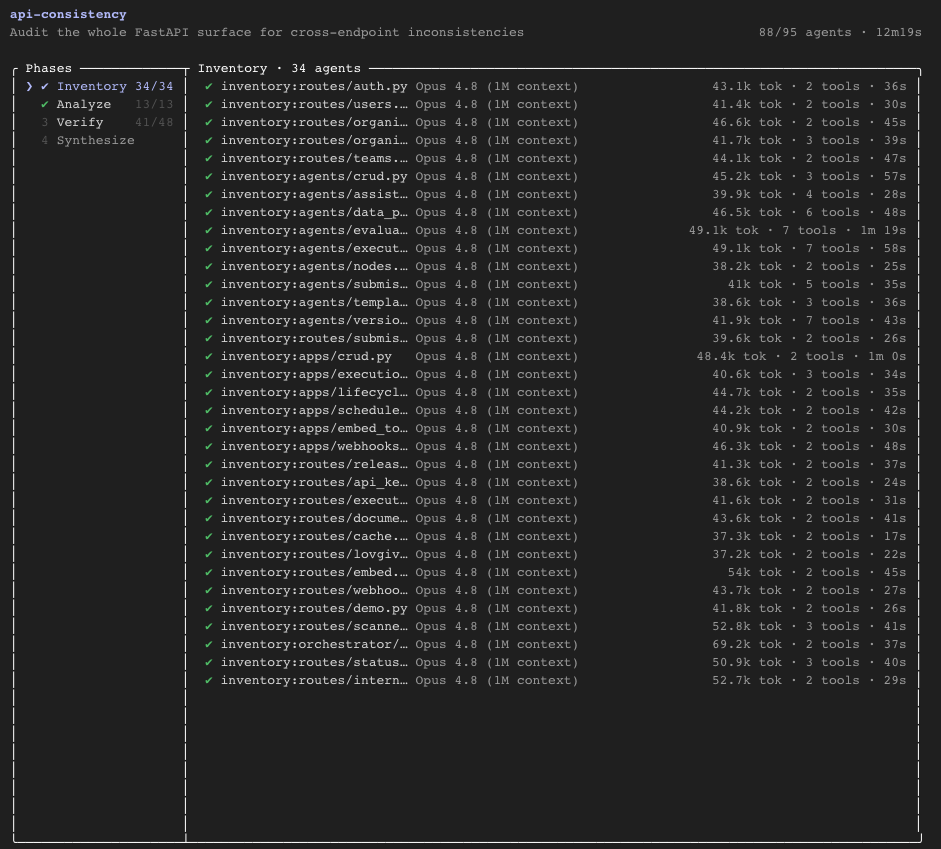The image size is (941, 849).
Task: Click the '49.1k tok · 7 tools · 1m 19s' stats
Action: point(798,230)
